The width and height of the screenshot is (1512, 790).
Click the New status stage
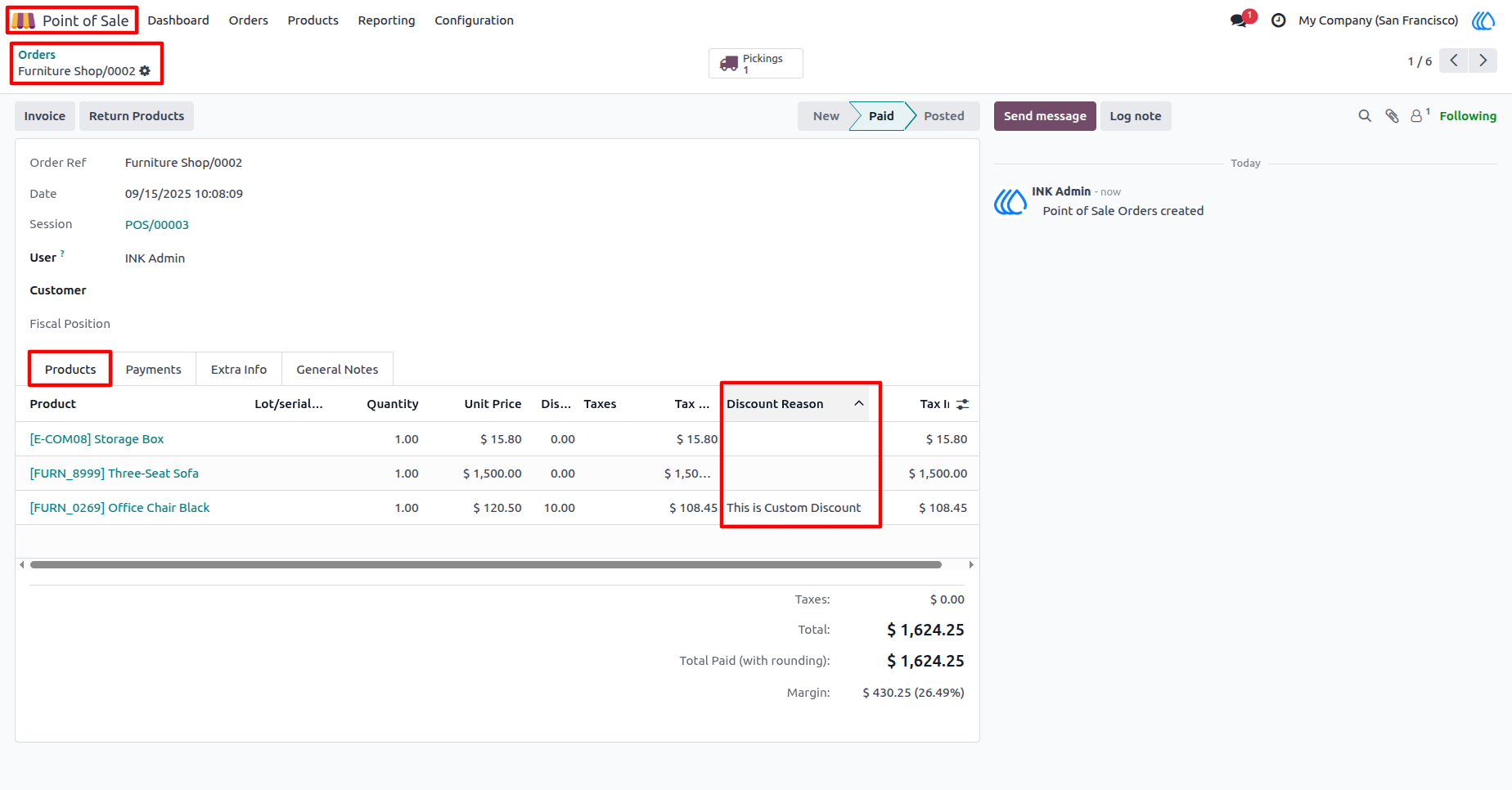pos(826,116)
